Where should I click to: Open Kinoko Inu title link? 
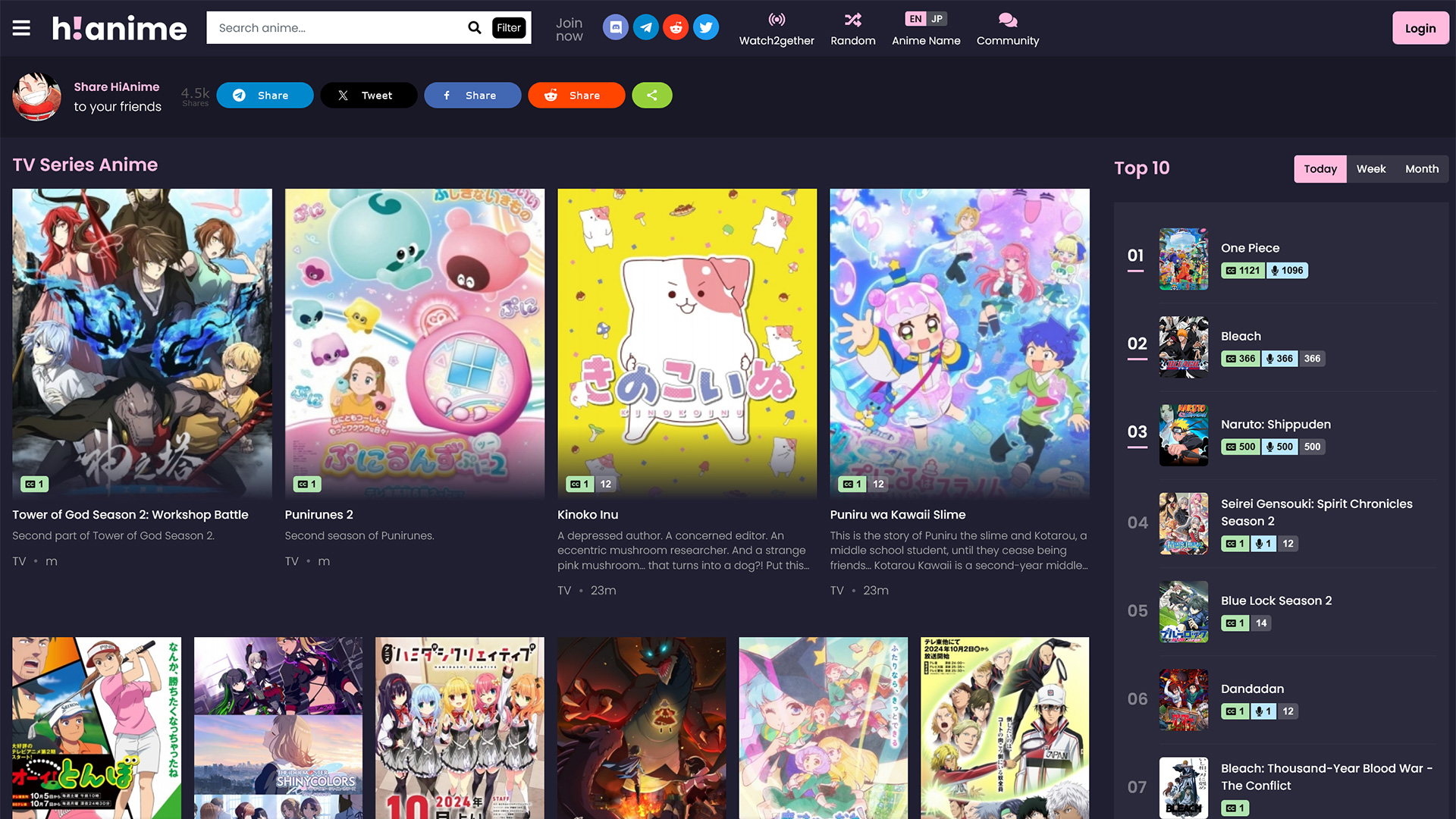[588, 515]
